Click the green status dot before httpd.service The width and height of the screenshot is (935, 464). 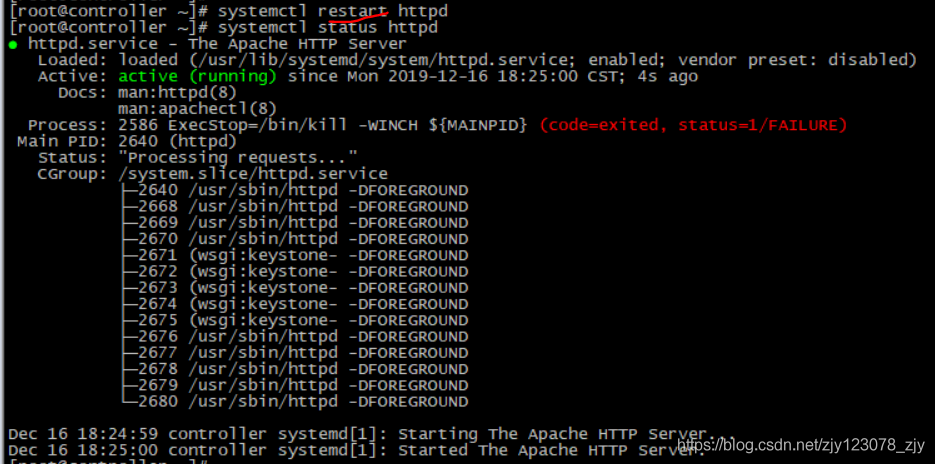(x=13, y=45)
